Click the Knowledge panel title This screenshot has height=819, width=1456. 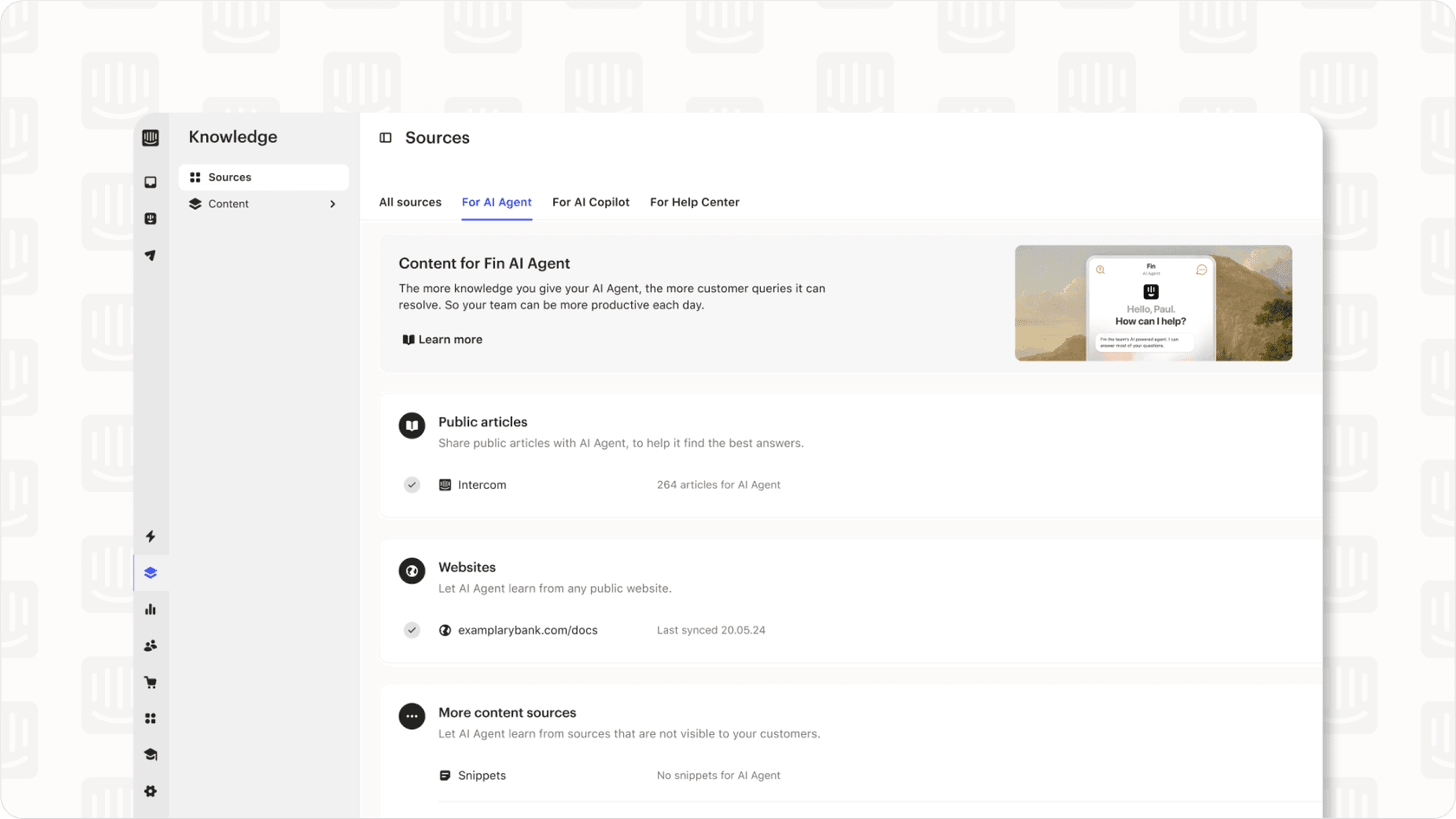coord(233,137)
